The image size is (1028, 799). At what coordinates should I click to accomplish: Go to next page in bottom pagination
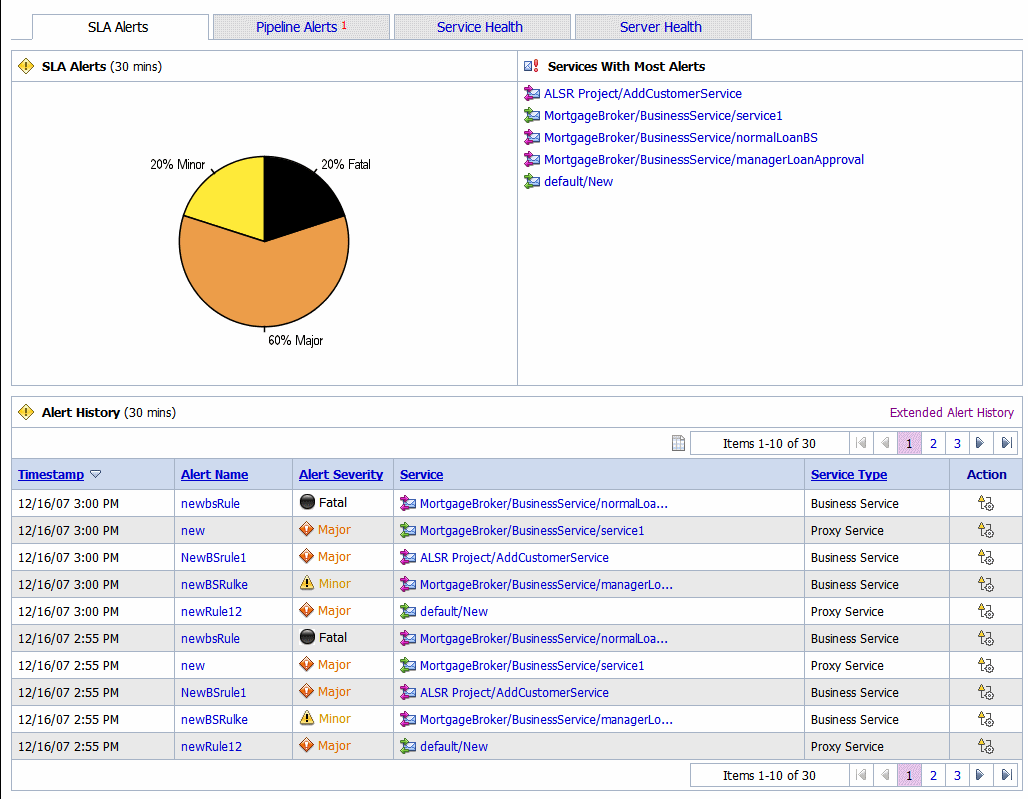[980, 775]
